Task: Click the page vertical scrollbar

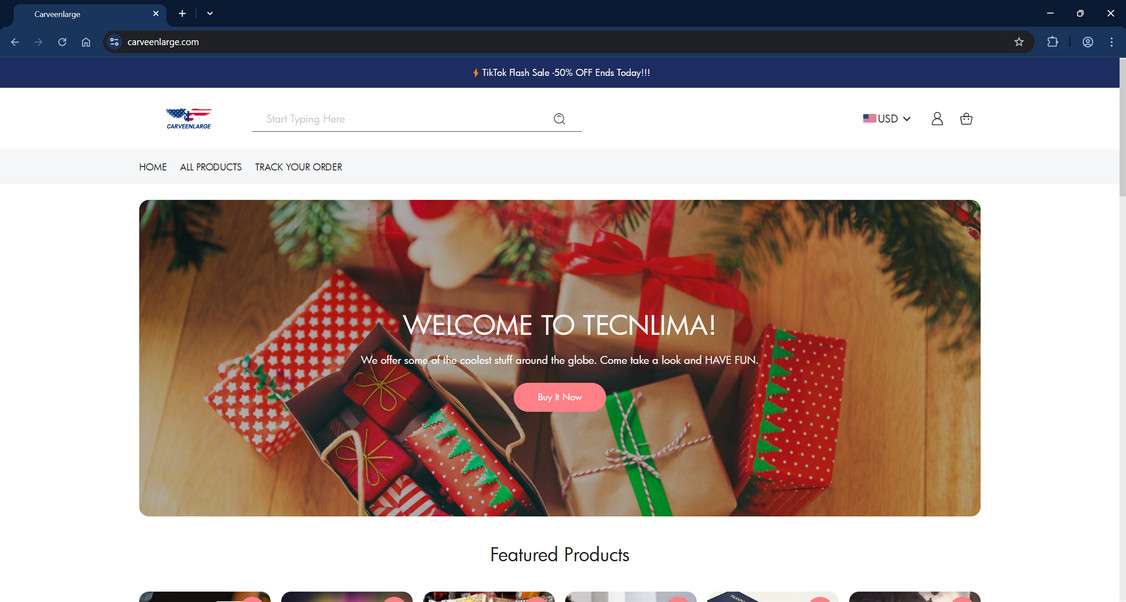Action: point(1122,126)
